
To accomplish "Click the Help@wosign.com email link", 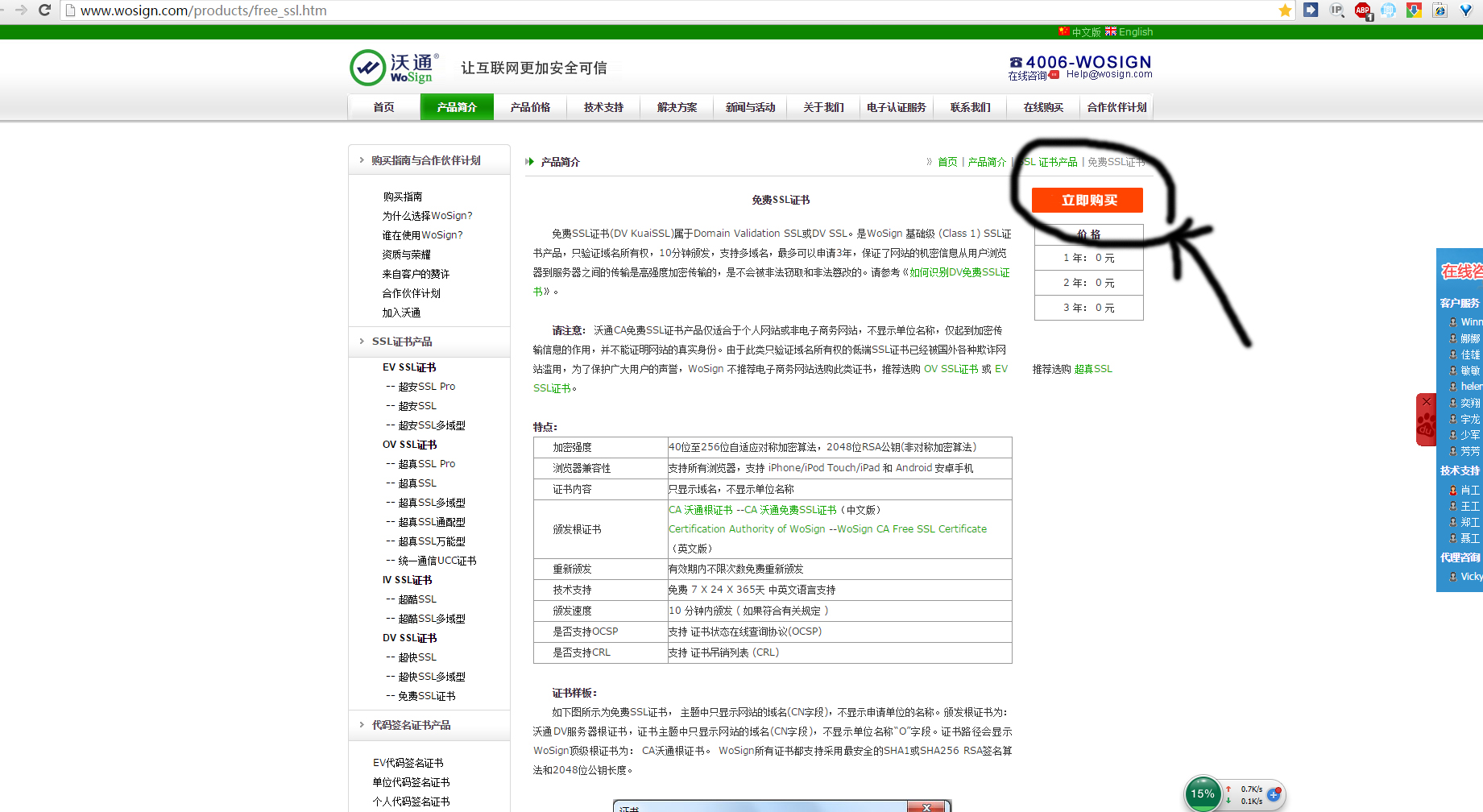I will pyautogui.click(x=1109, y=74).
